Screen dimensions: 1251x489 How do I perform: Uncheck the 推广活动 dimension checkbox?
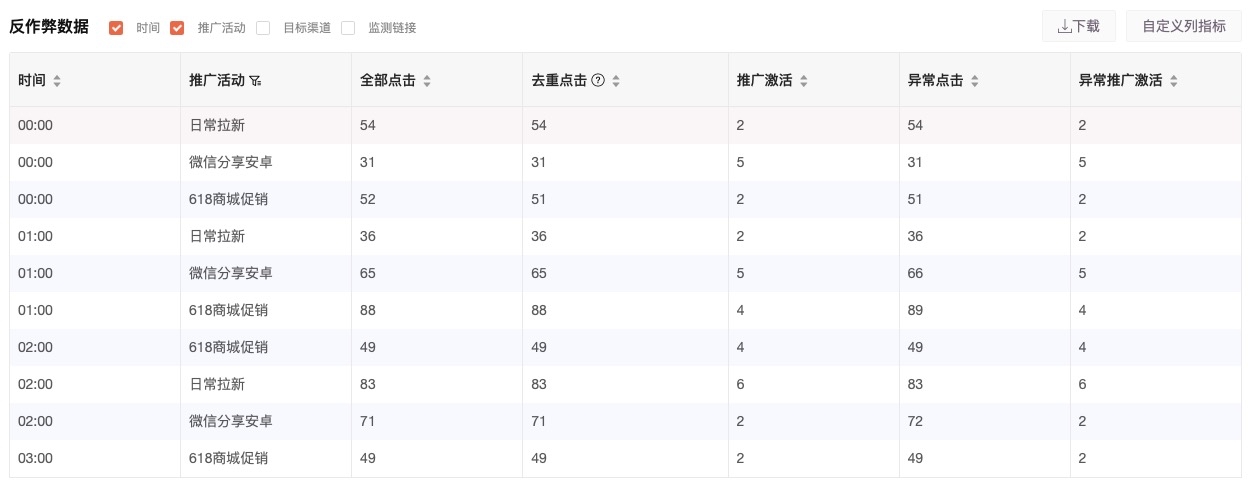point(177,28)
